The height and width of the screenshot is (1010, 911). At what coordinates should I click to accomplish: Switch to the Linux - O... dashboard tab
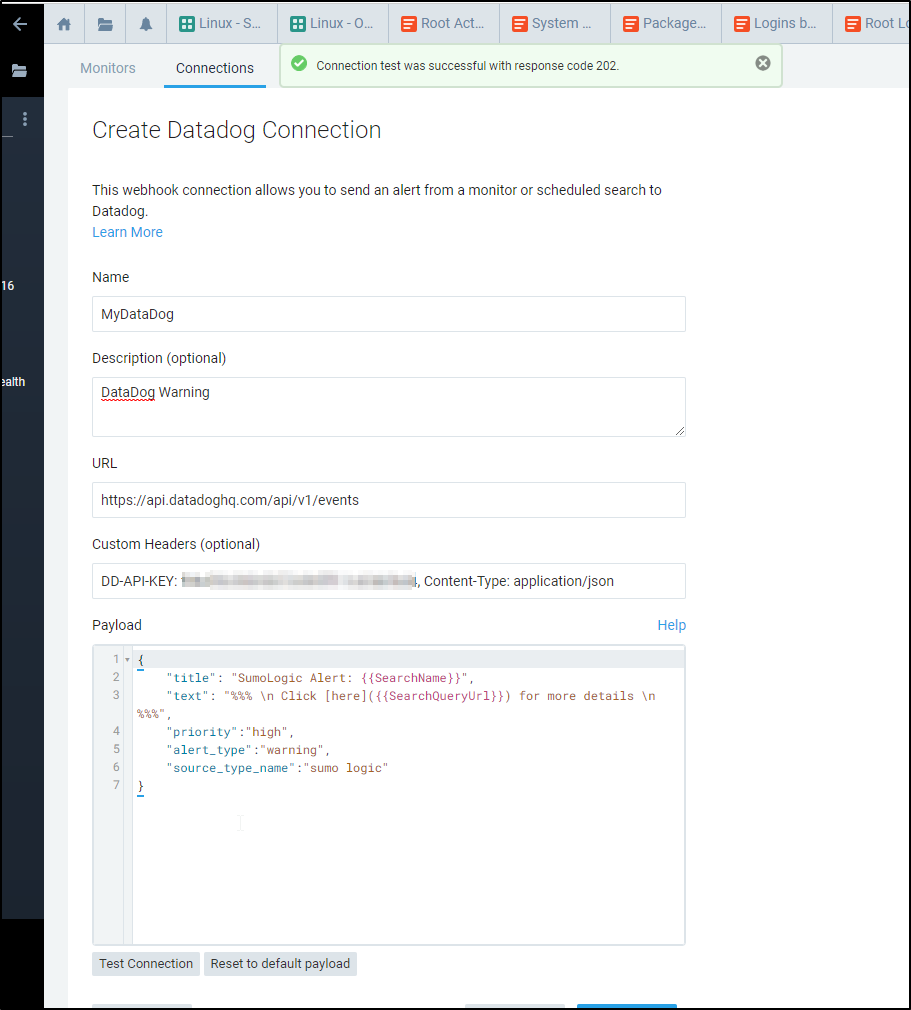(332, 24)
